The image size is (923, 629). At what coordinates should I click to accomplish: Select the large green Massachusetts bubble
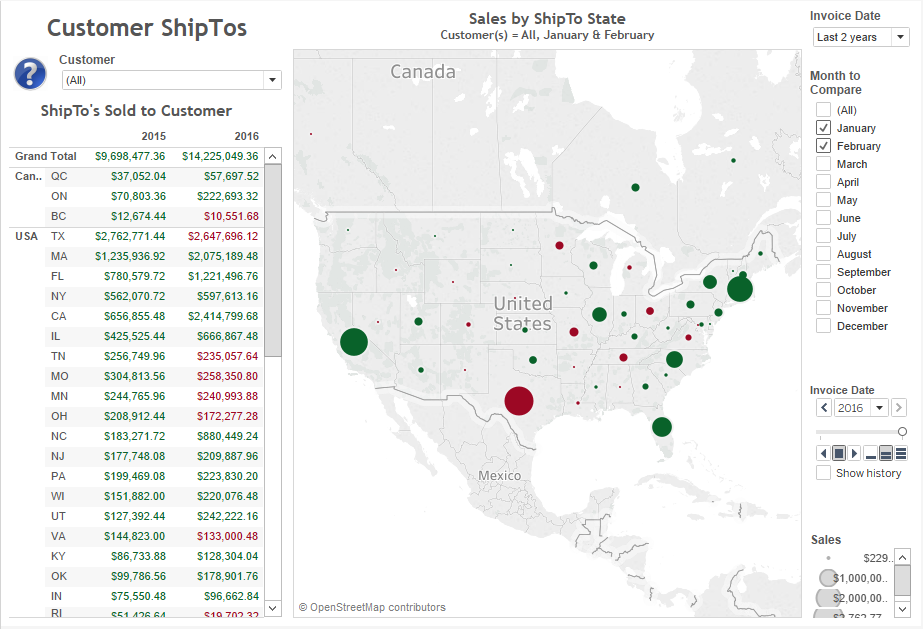(740, 289)
